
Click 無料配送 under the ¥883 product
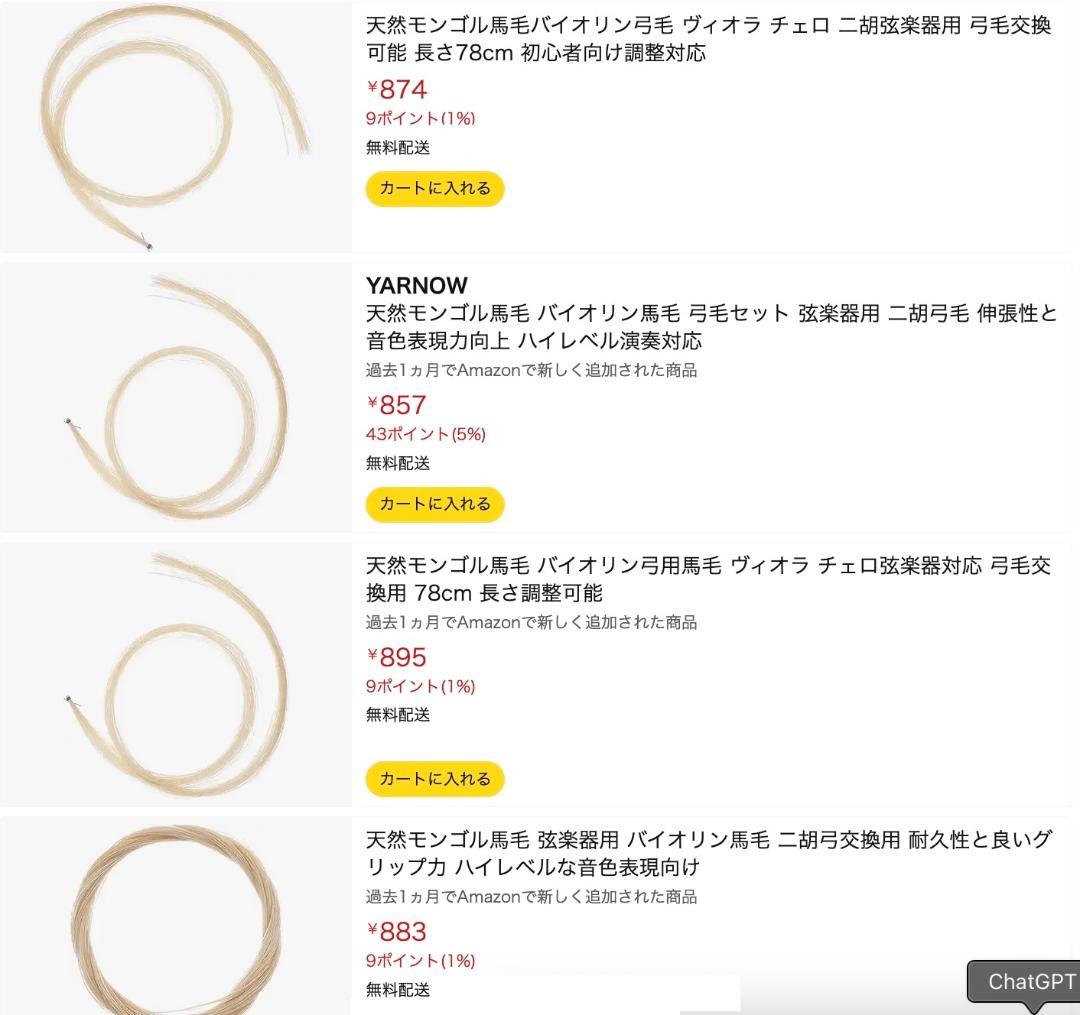point(389,990)
